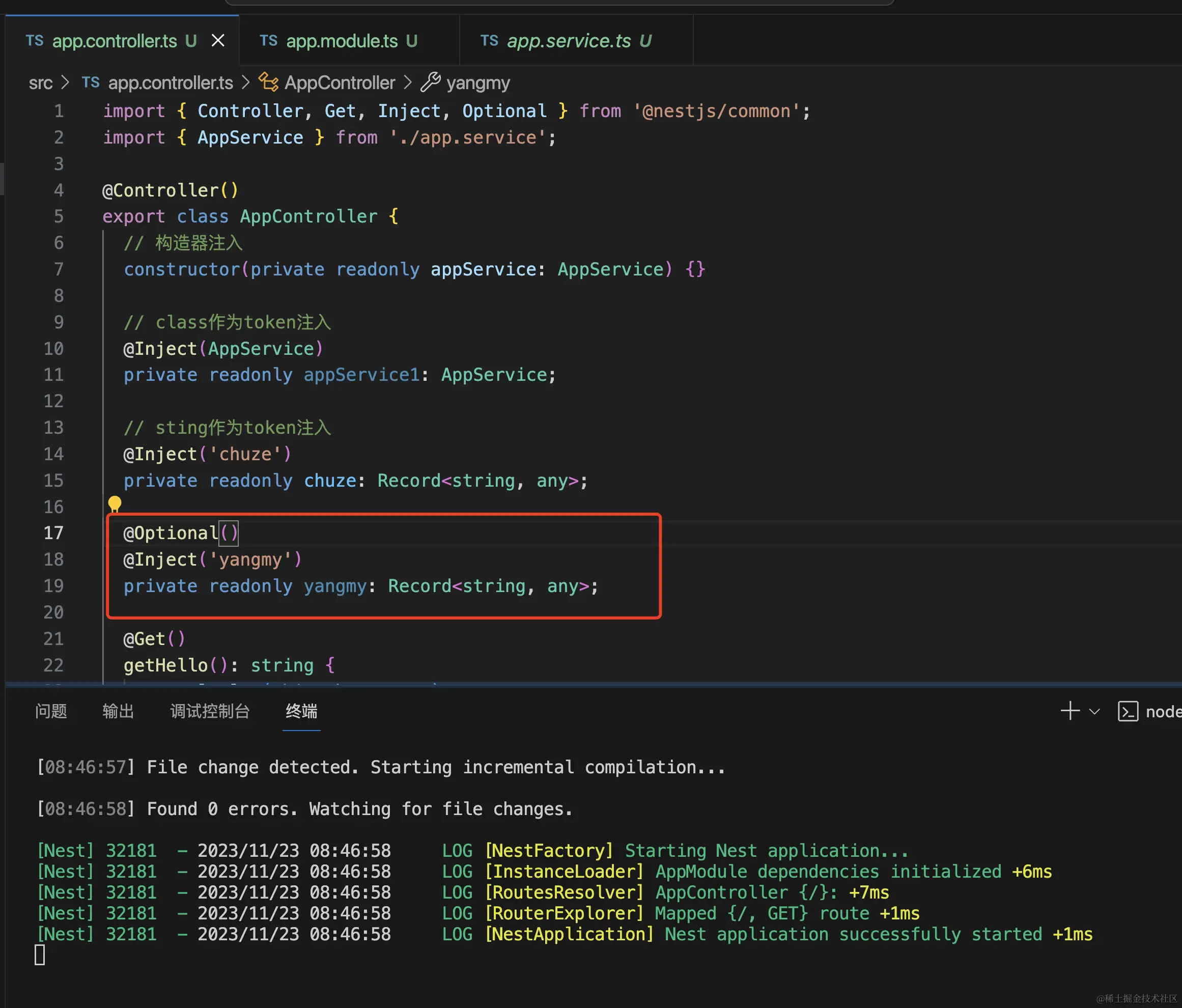Click the AppController class symbol icon in breadcrumb
The image size is (1182, 1008).
pos(269,82)
